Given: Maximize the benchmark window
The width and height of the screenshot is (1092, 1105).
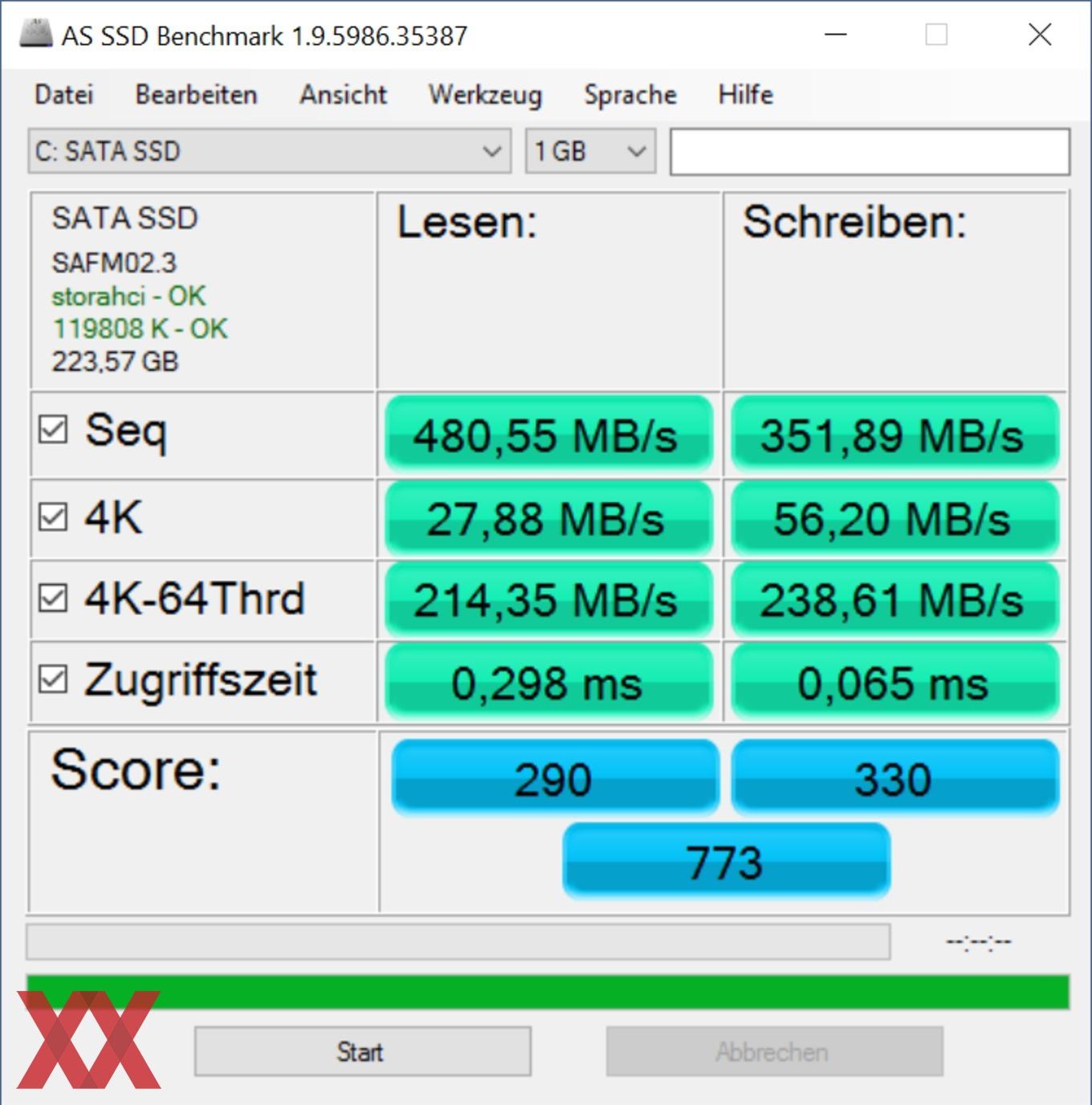Looking at the screenshot, I should (936, 35).
